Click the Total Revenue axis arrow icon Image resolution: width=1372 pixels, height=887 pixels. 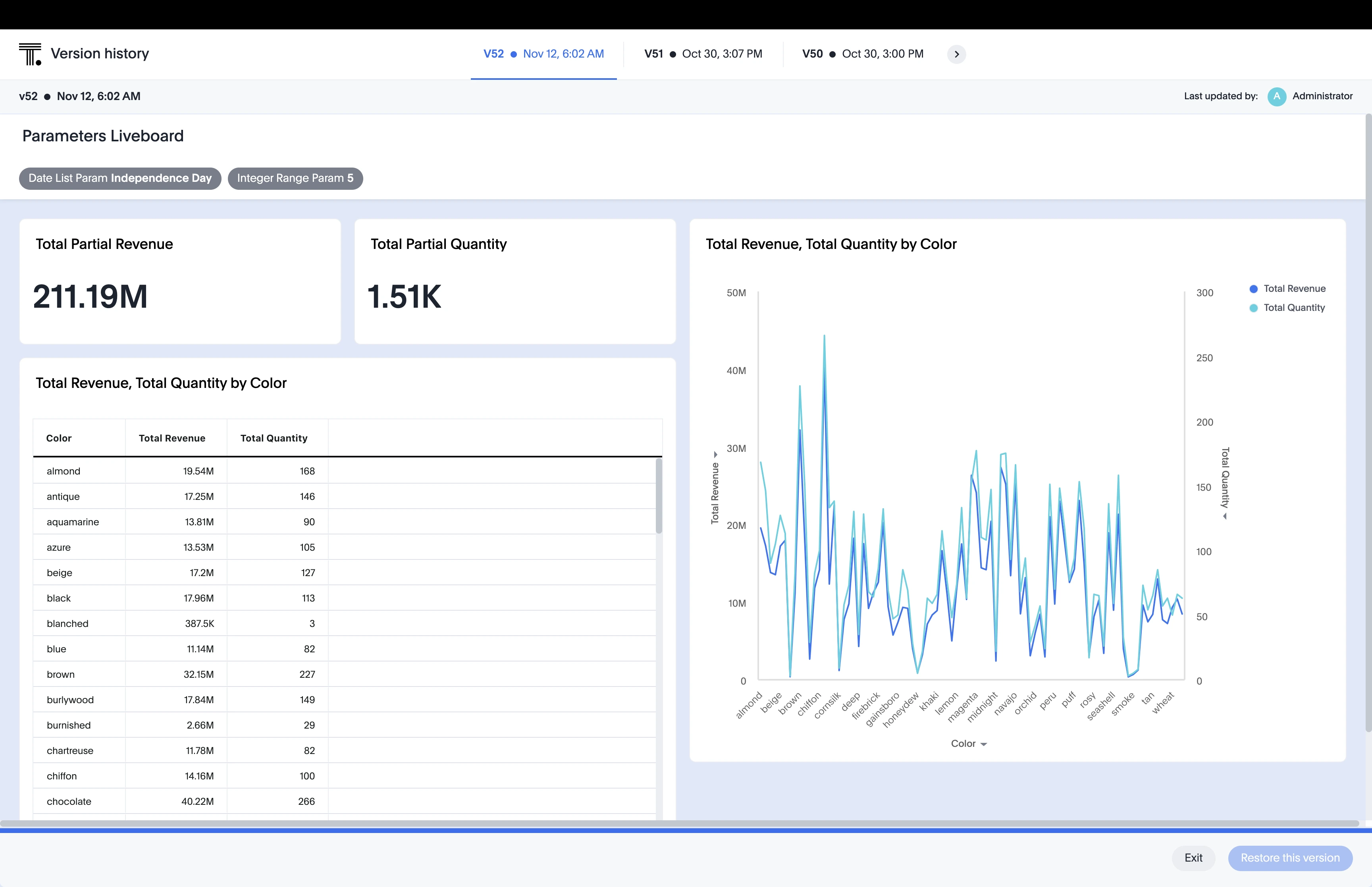coord(716,455)
